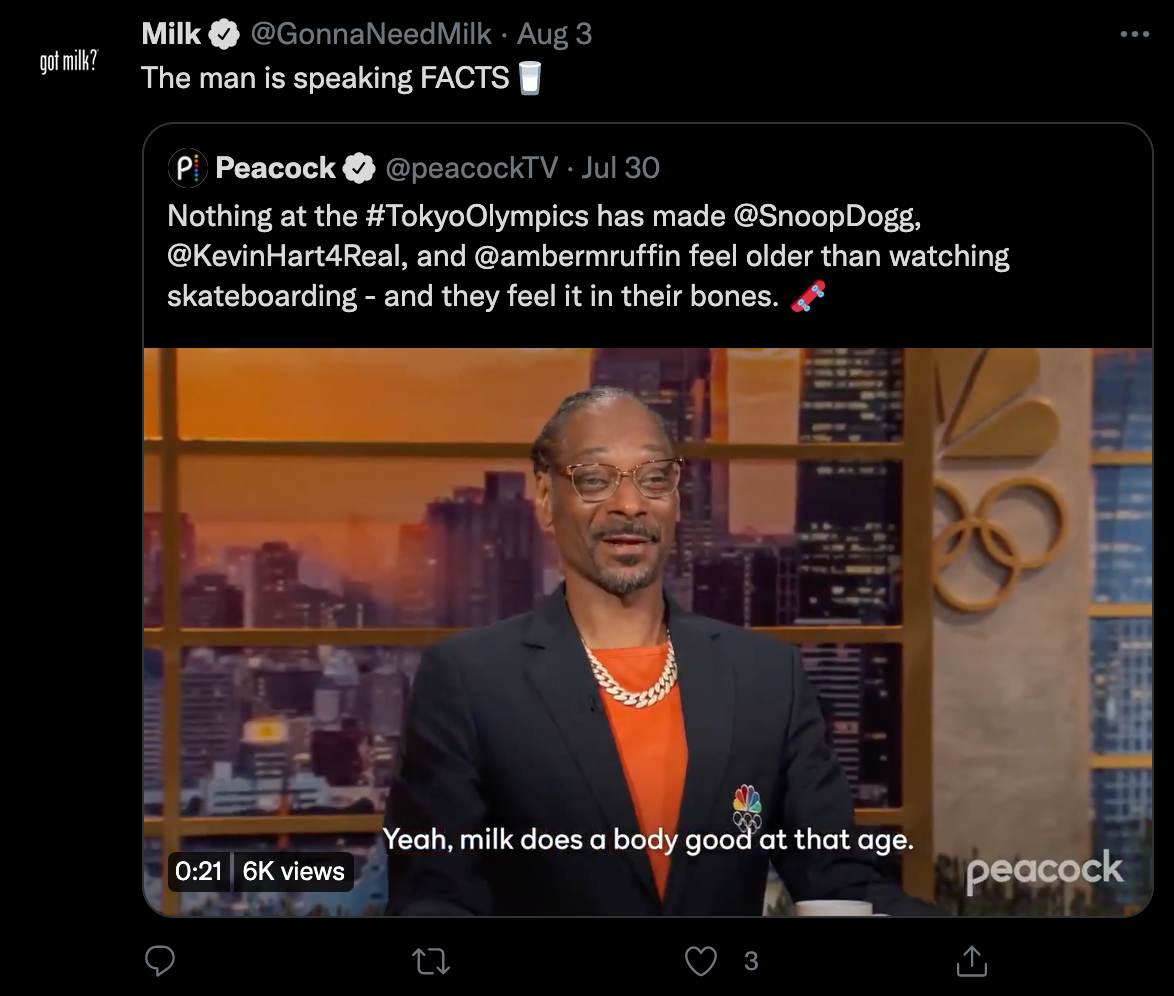The width and height of the screenshot is (1174, 996).
Task: Open the @GonnaNeedMilk handle link
Action: [371, 34]
